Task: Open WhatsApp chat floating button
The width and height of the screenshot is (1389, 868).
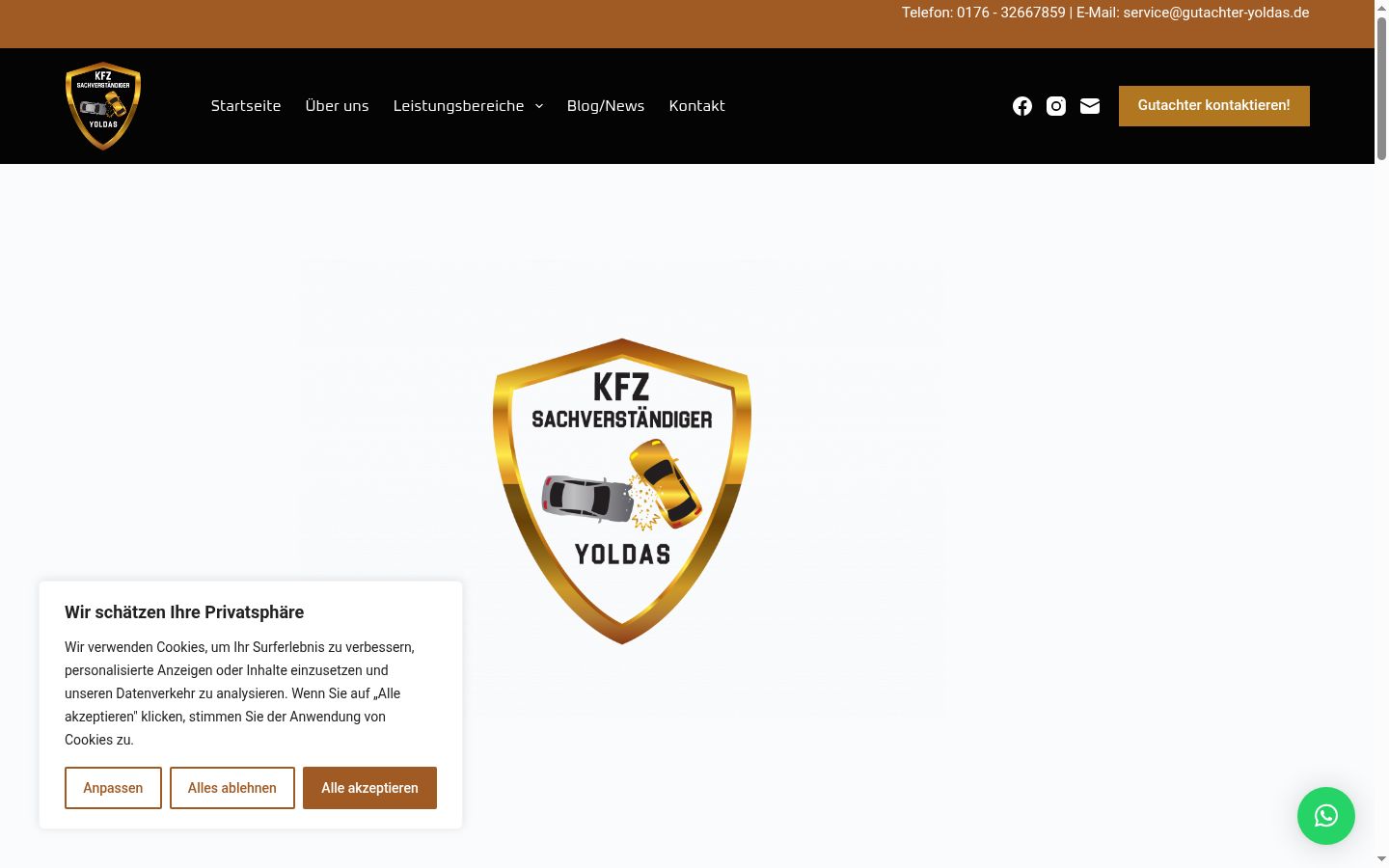Action: pos(1326,816)
